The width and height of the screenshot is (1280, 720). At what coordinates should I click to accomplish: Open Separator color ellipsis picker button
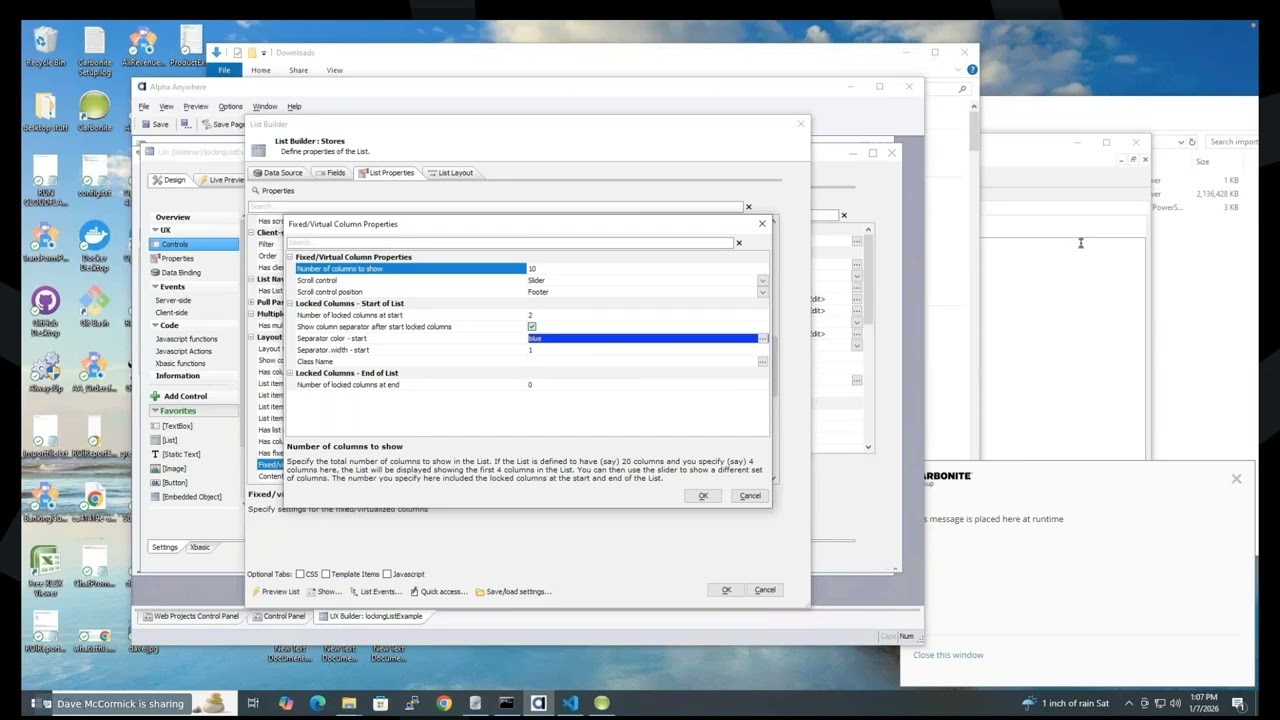763,339
